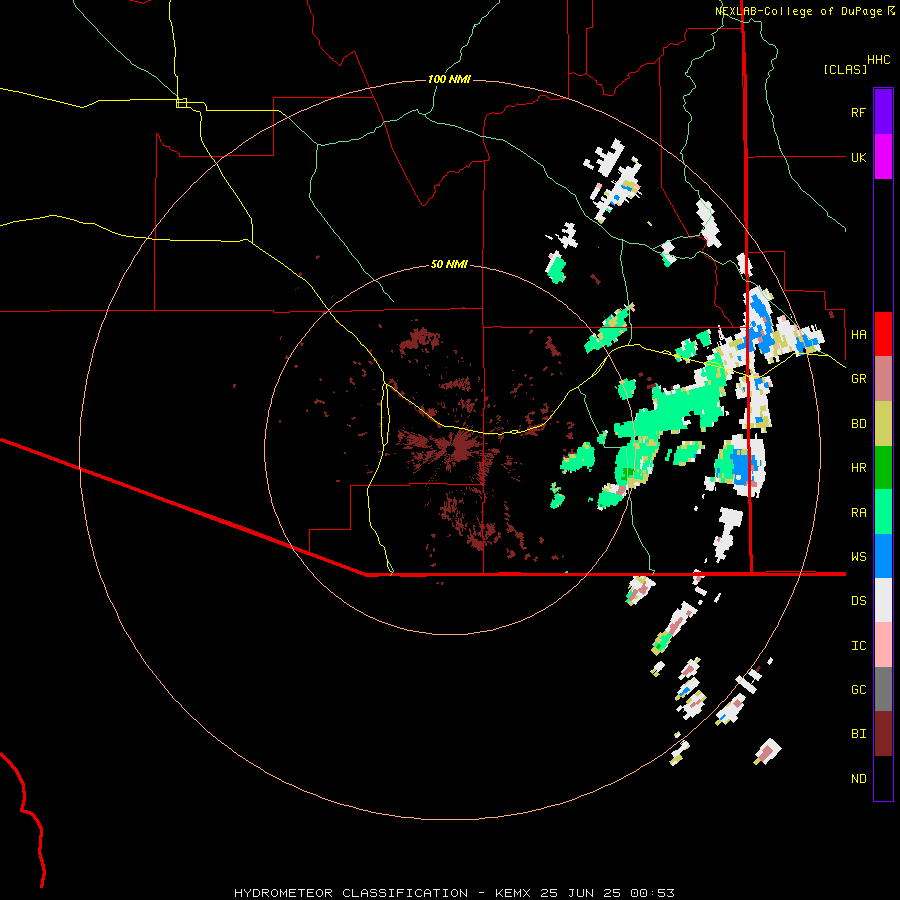
Task: Click the 'HR' legend label
Action: [x=858, y=468]
